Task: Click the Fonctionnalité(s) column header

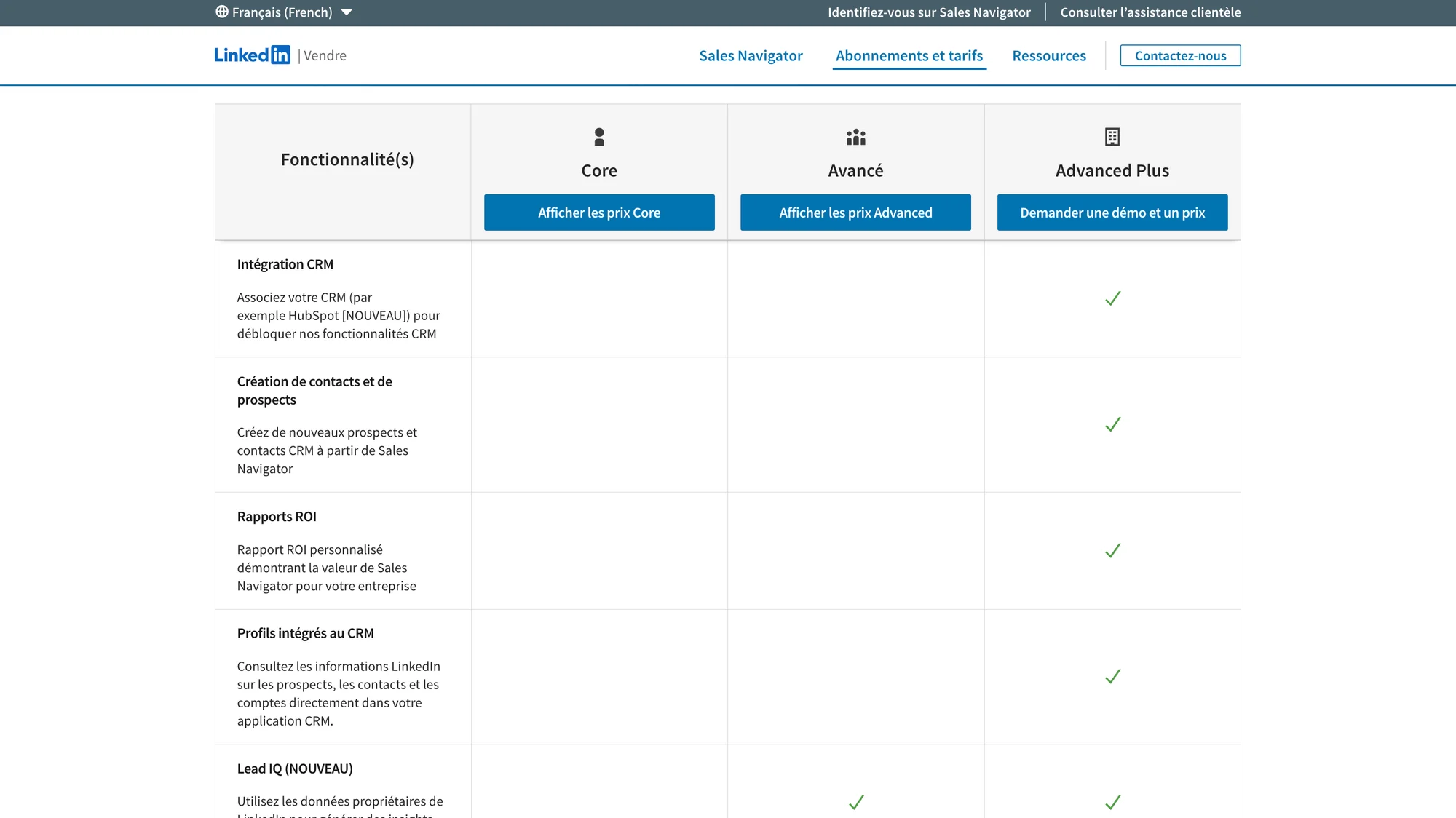Action: tap(347, 159)
